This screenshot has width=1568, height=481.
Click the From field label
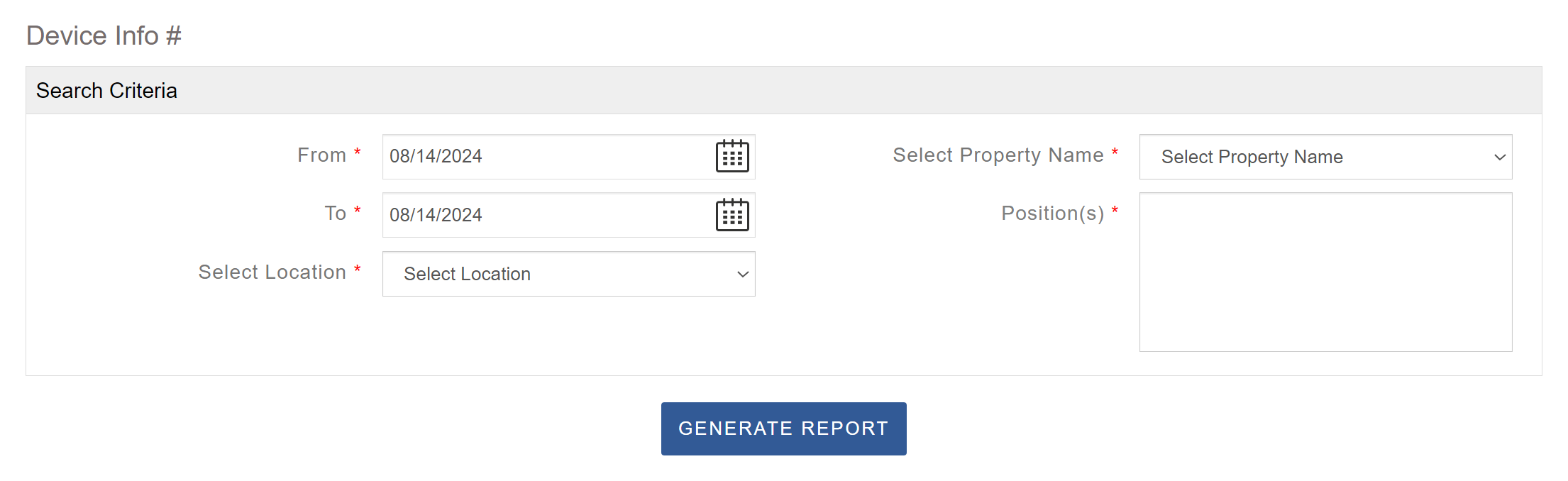point(321,155)
